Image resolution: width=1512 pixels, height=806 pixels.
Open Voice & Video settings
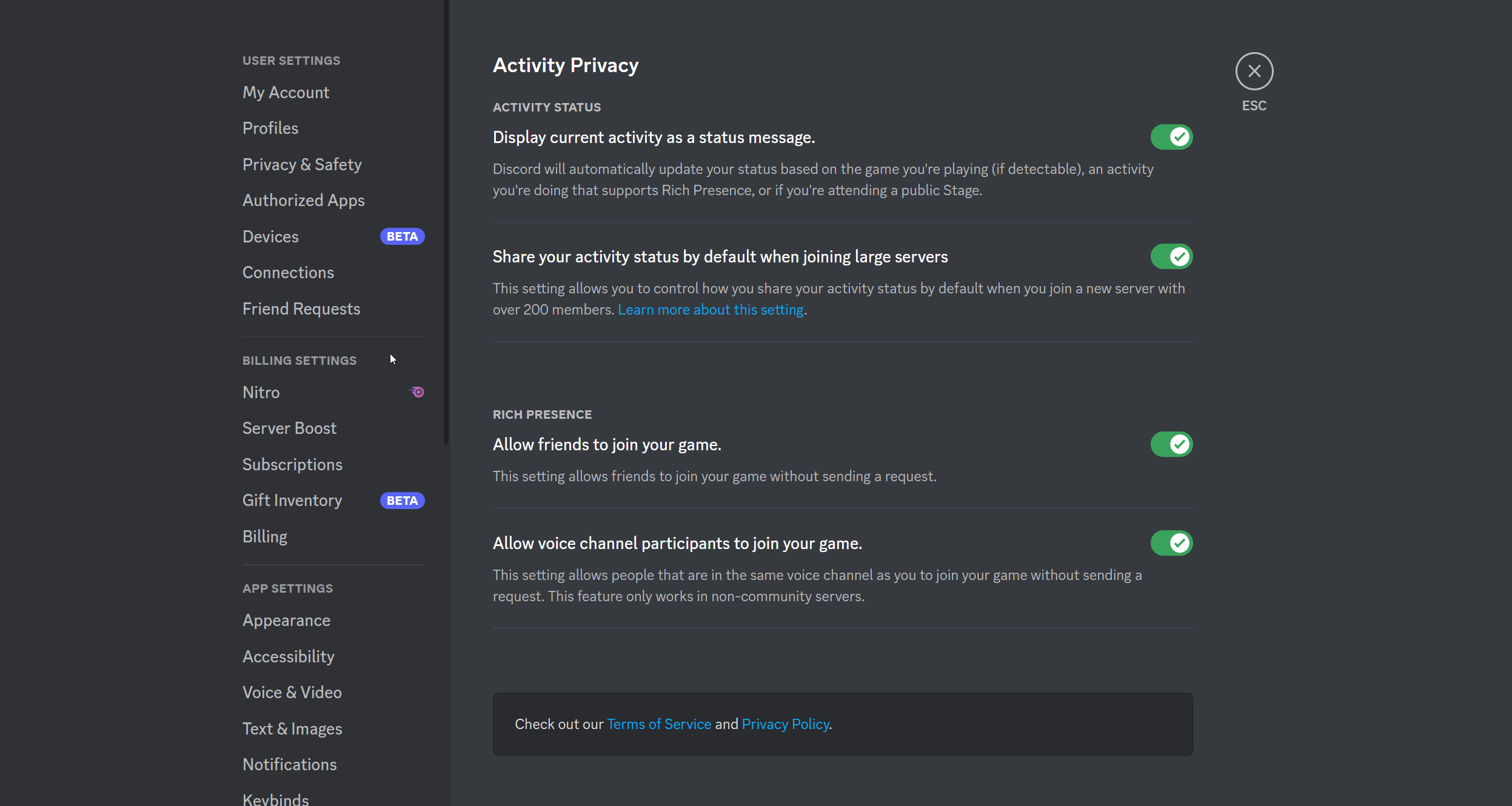(x=292, y=692)
